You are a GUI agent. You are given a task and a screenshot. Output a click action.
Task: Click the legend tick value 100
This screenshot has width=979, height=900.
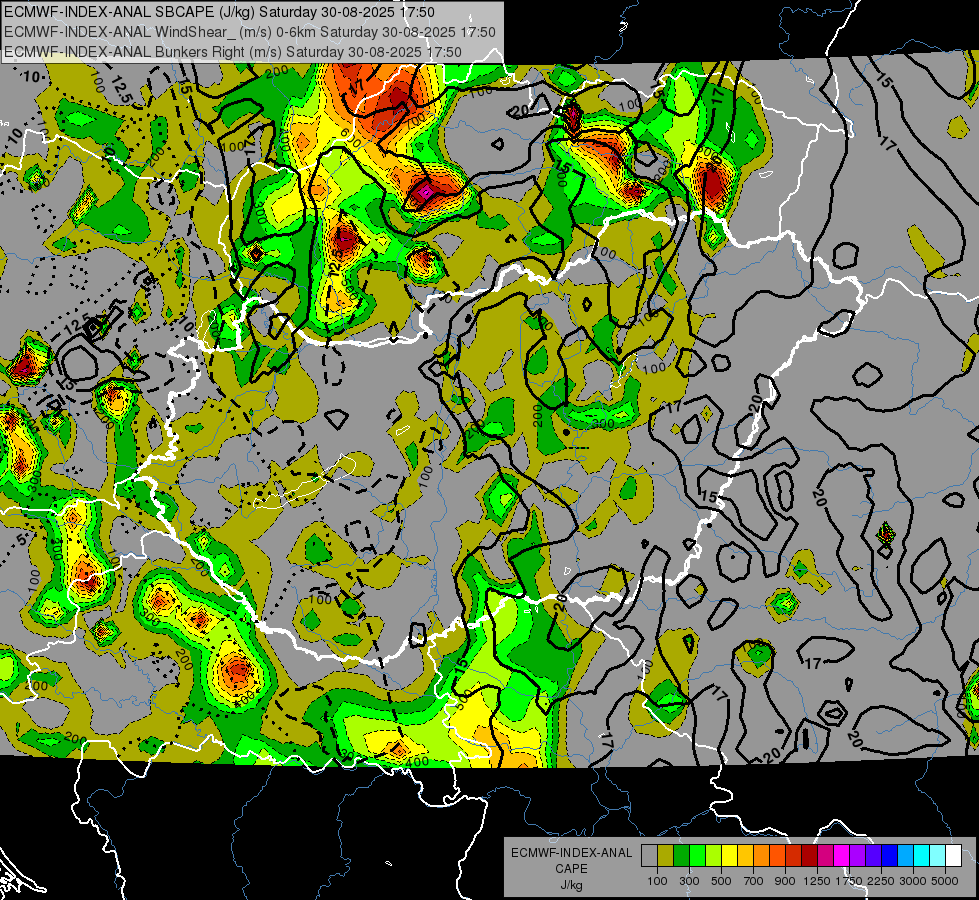(x=657, y=881)
